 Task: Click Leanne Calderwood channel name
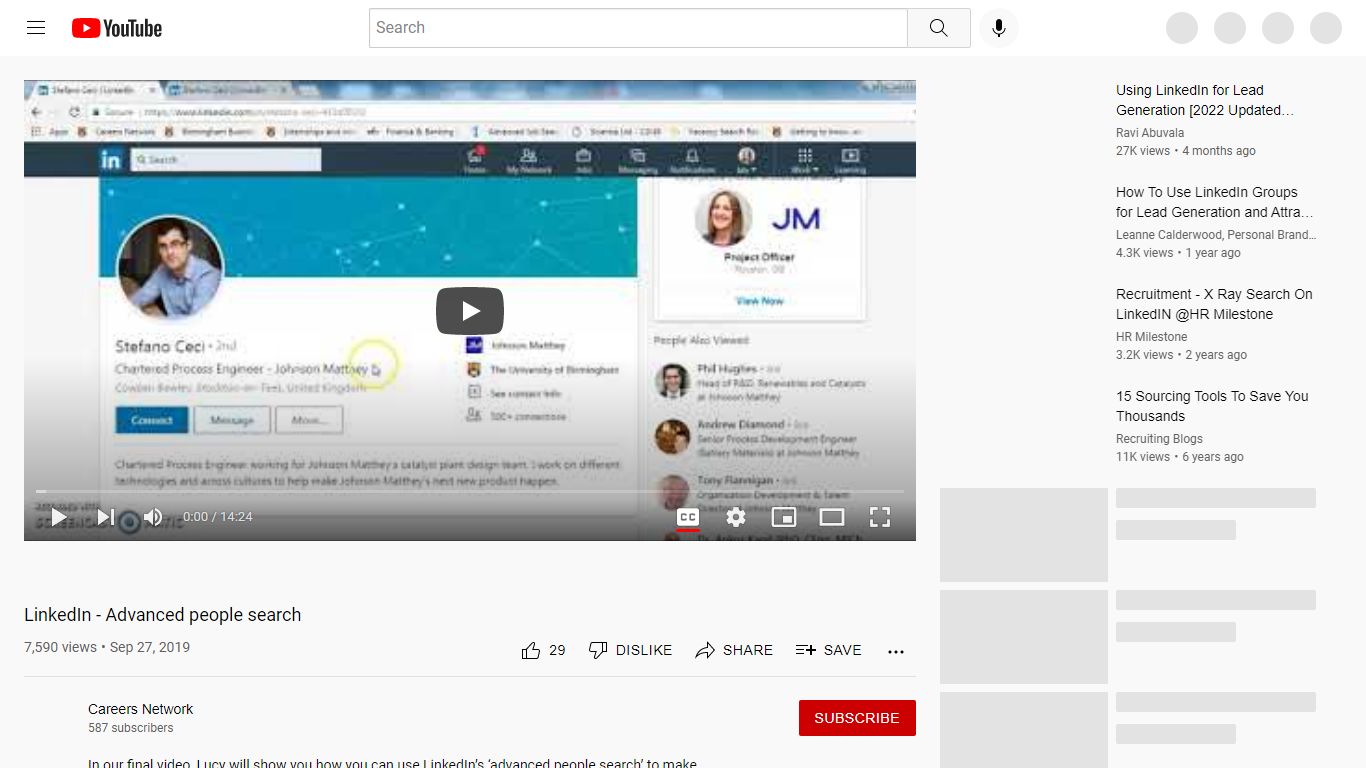tap(1216, 235)
